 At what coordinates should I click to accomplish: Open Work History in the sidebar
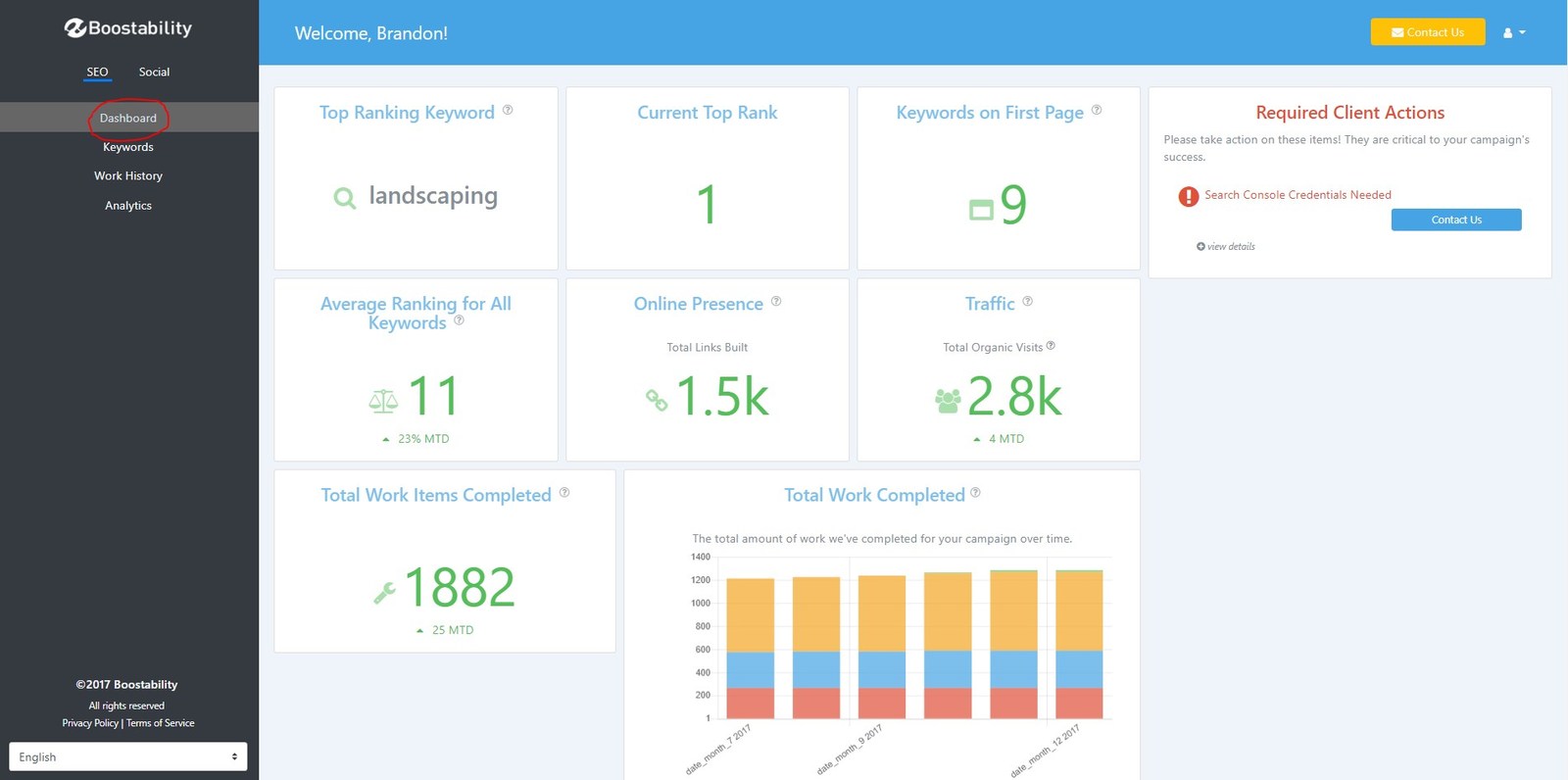tap(128, 176)
